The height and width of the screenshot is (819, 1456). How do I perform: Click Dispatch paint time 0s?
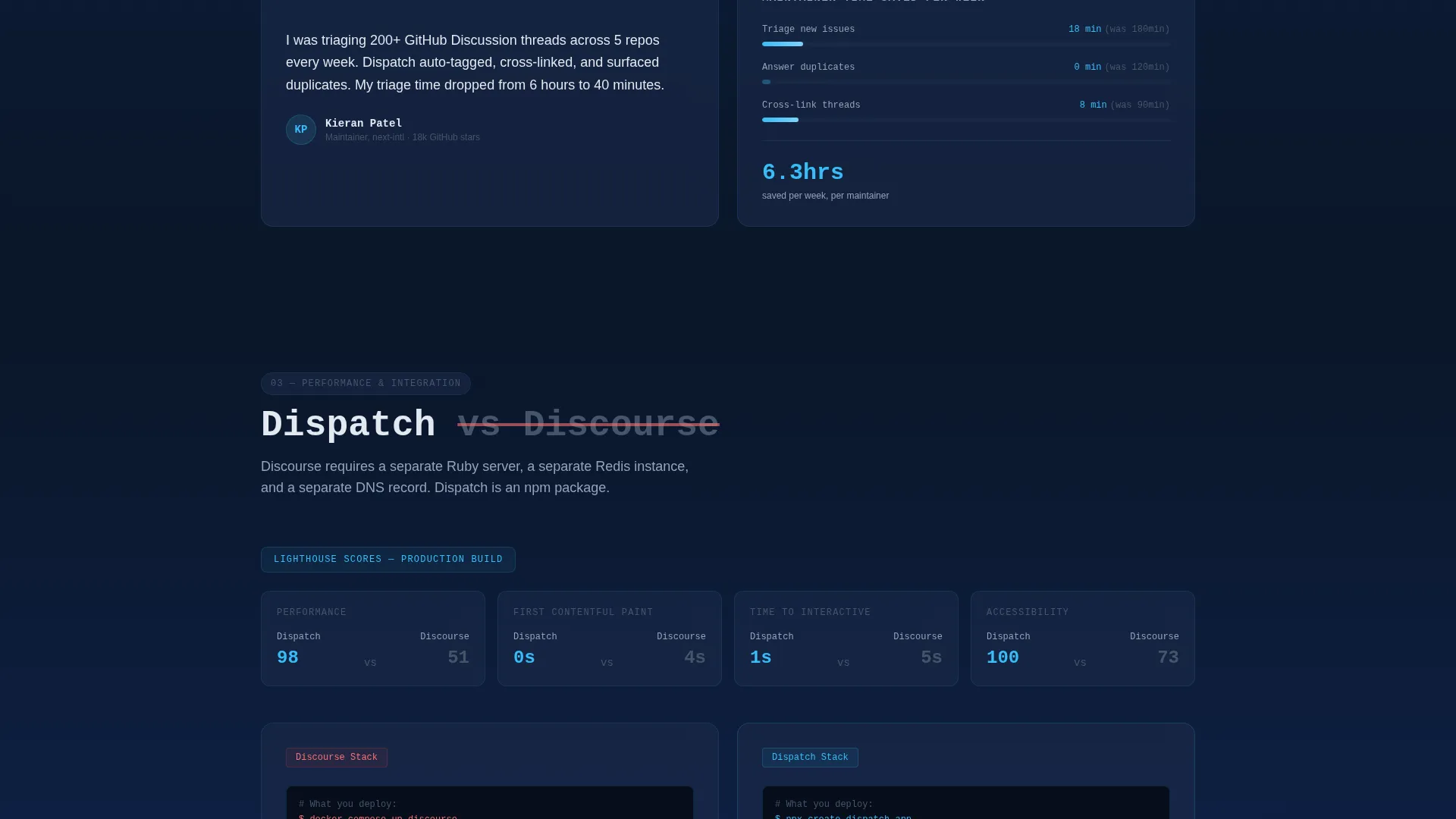point(524,657)
